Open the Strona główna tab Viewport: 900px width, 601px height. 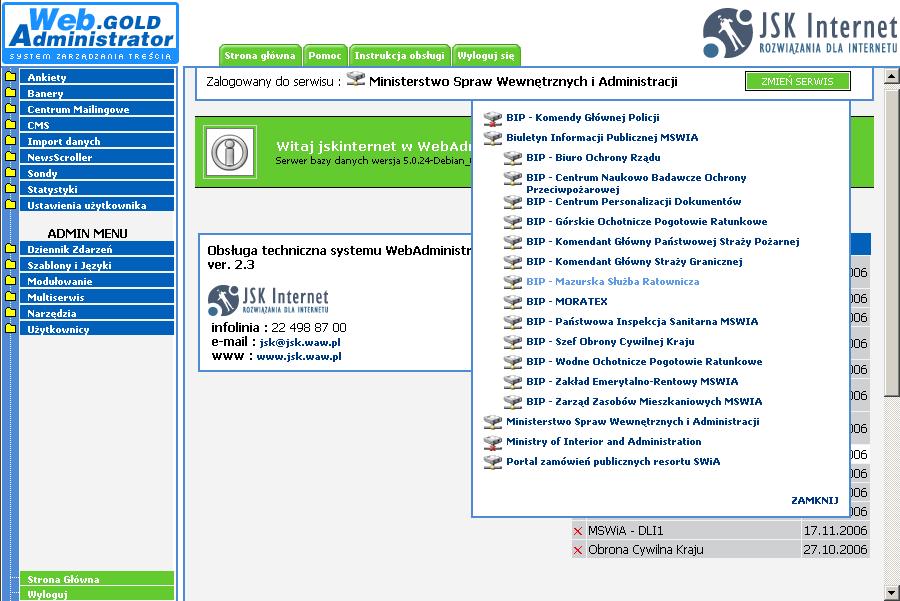point(260,56)
